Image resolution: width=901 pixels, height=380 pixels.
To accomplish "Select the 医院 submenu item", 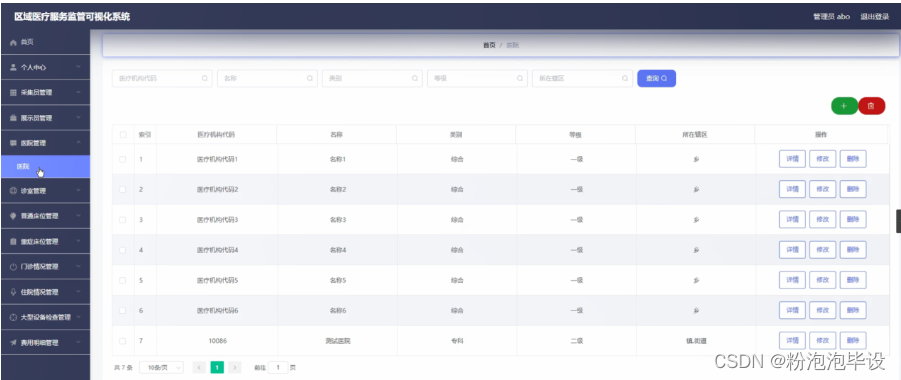I will (45, 167).
